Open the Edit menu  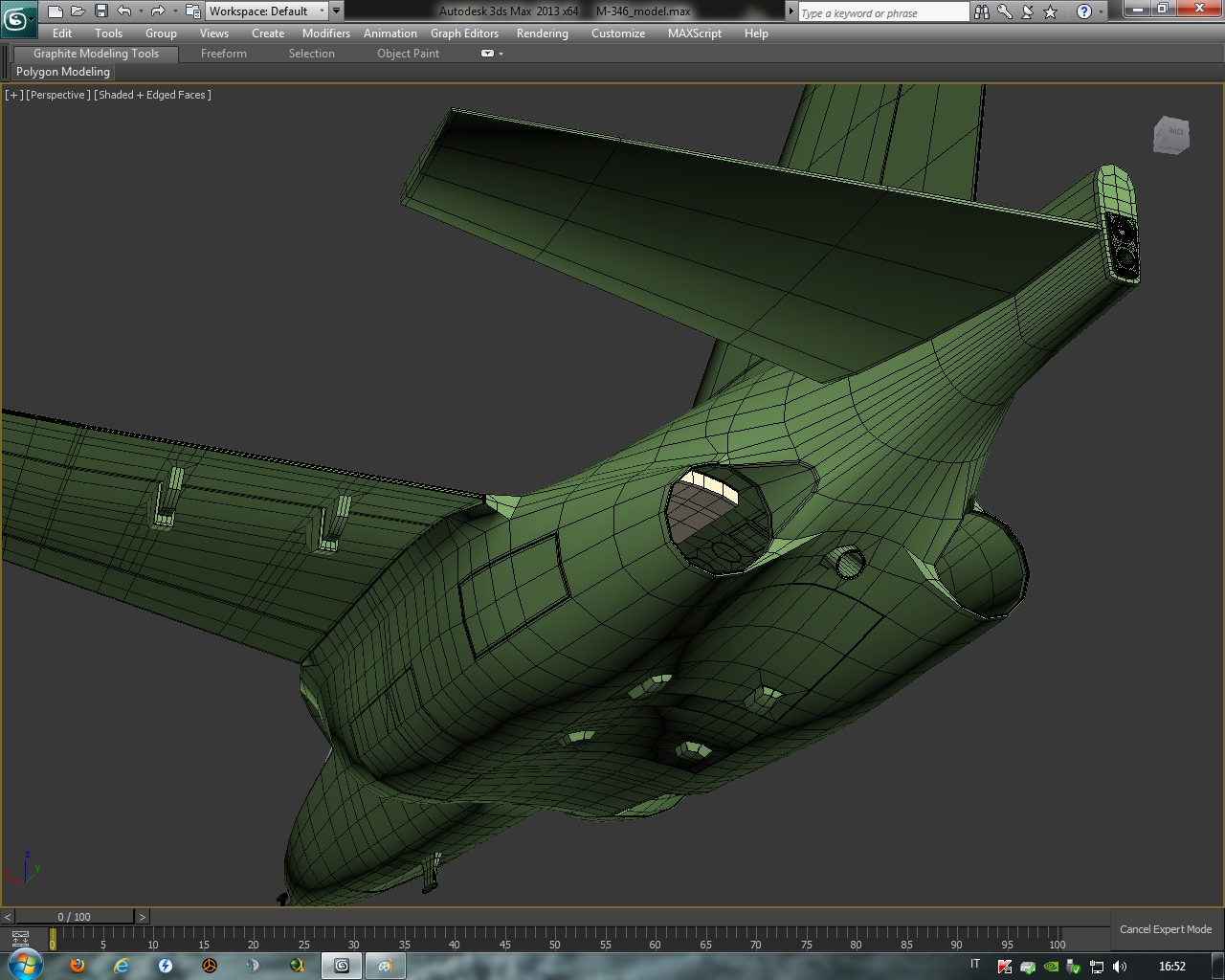[62, 33]
